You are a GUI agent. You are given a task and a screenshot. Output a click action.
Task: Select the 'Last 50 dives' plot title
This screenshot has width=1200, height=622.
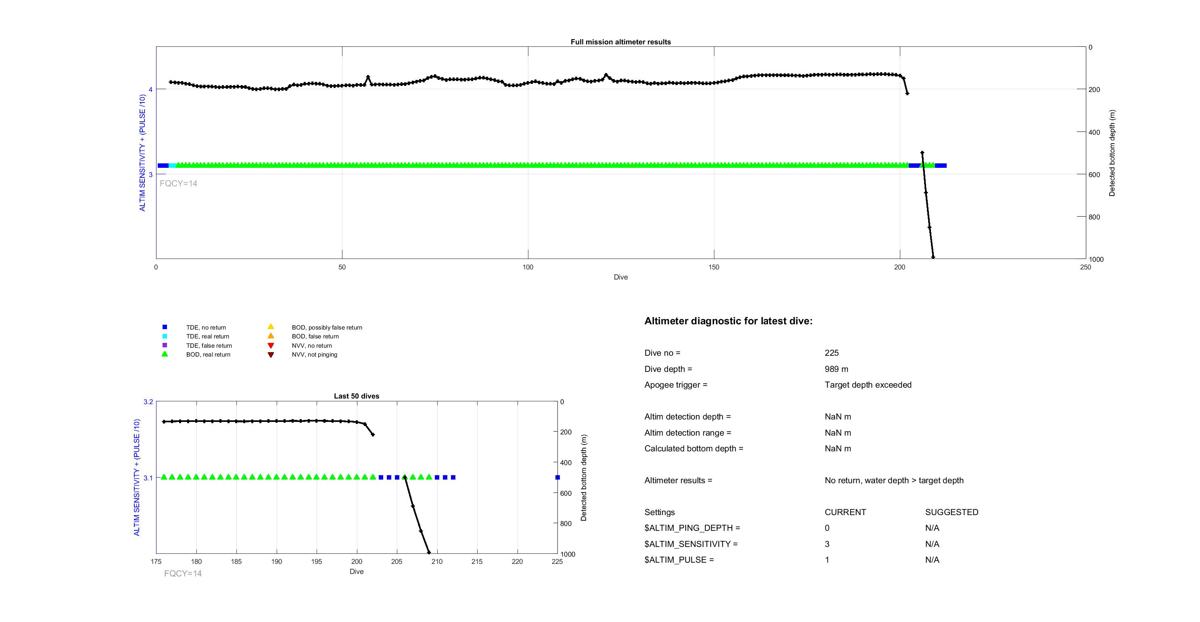click(356, 396)
